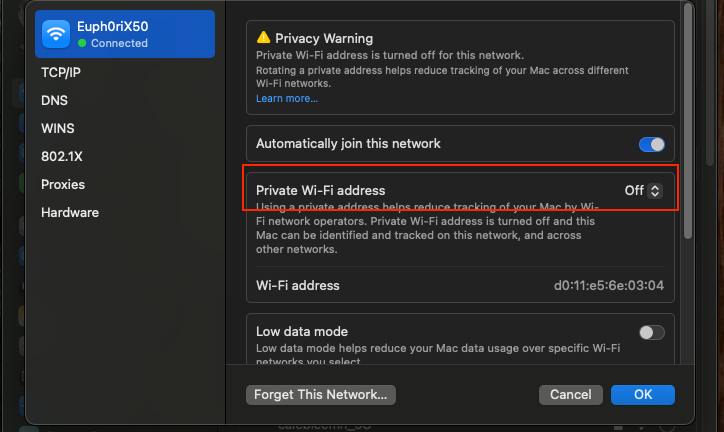Screen dimensions: 724x432
Task: Show the Hardware section
Action: click(70, 213)
